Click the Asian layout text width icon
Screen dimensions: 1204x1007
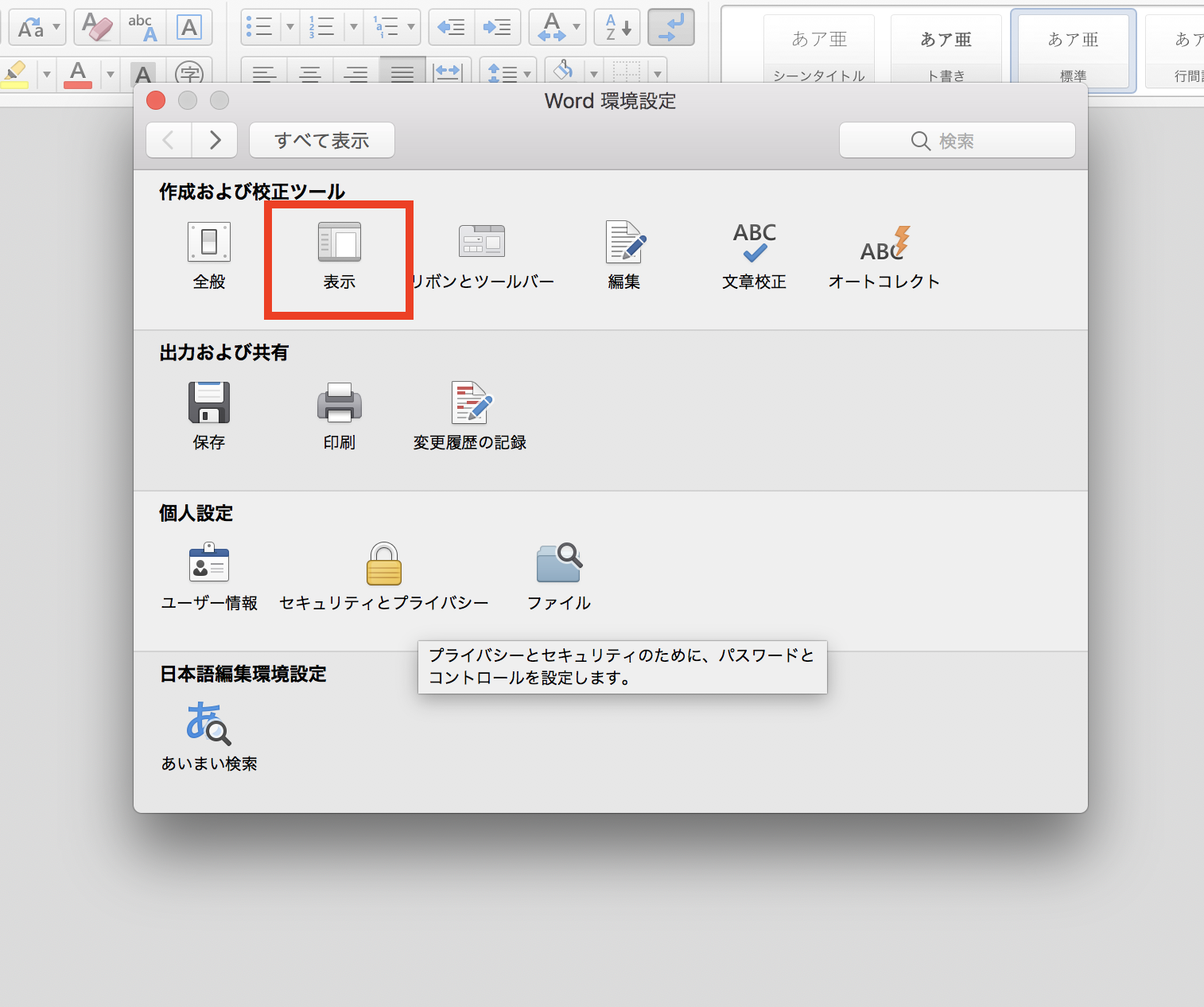pyautogui.click(x=552, y=27)
